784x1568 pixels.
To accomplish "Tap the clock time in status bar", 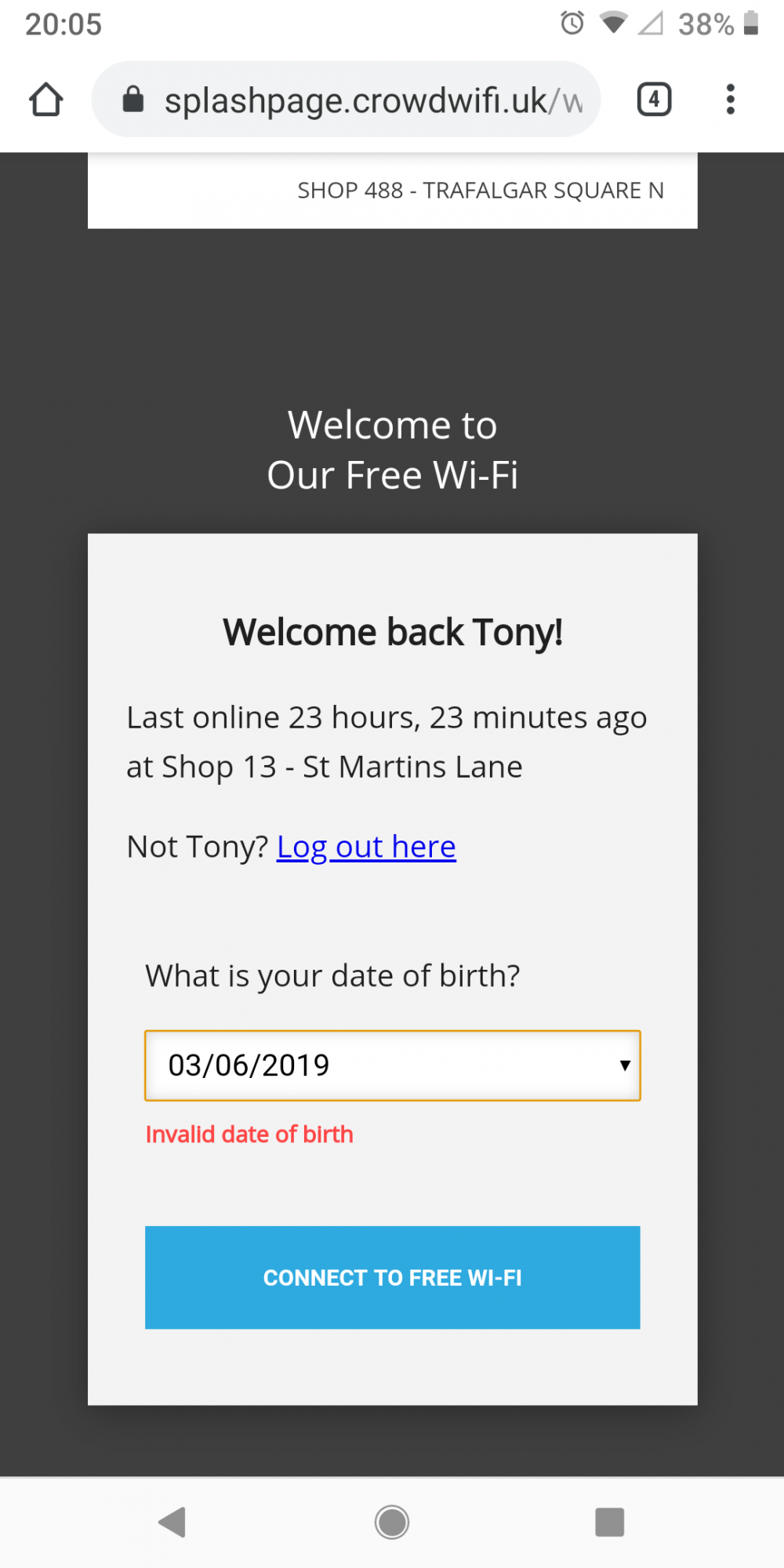I will pyautogui.click(x=64, y=24).
